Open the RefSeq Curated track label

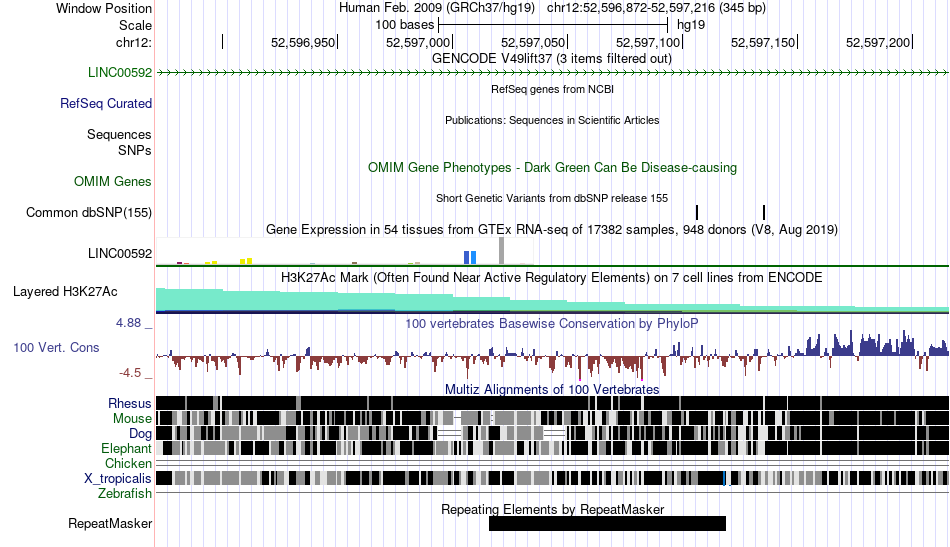point(105,104)
